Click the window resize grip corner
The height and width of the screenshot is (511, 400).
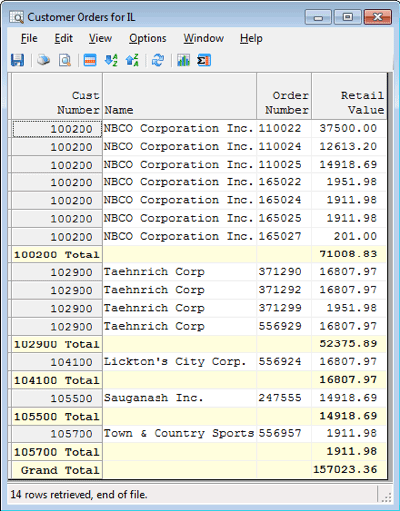click(386, 498)
